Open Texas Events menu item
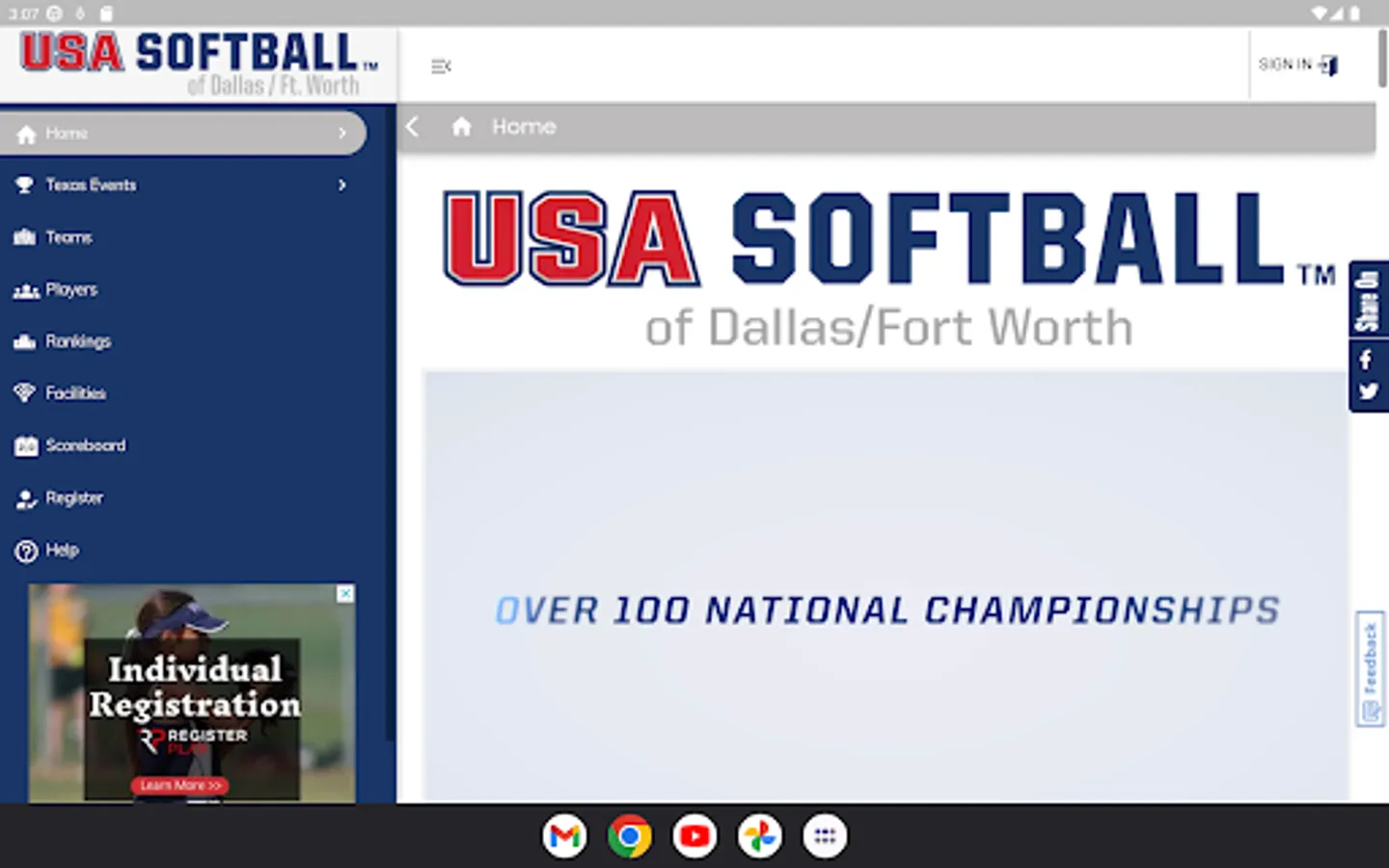 coord(182,185)
